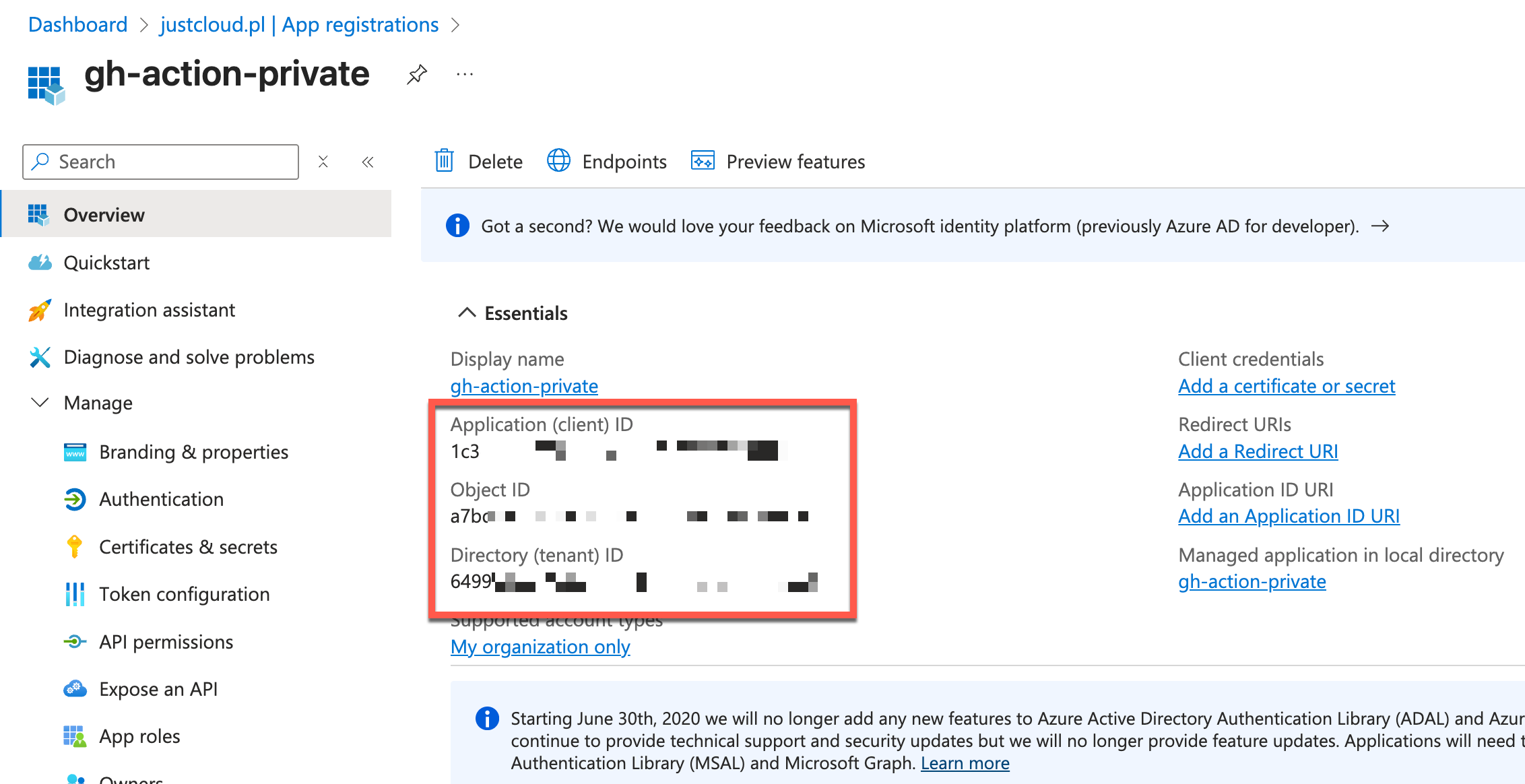The width and height of the screenshot is (1525, 784).
Task: Click the Certificates key icon
Action: tap(75, 546)
